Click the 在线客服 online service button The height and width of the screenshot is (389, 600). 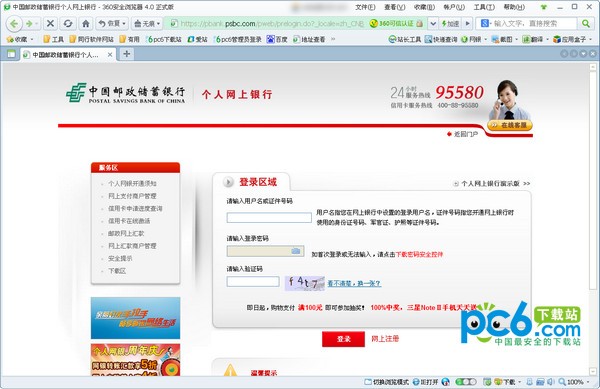510,125
